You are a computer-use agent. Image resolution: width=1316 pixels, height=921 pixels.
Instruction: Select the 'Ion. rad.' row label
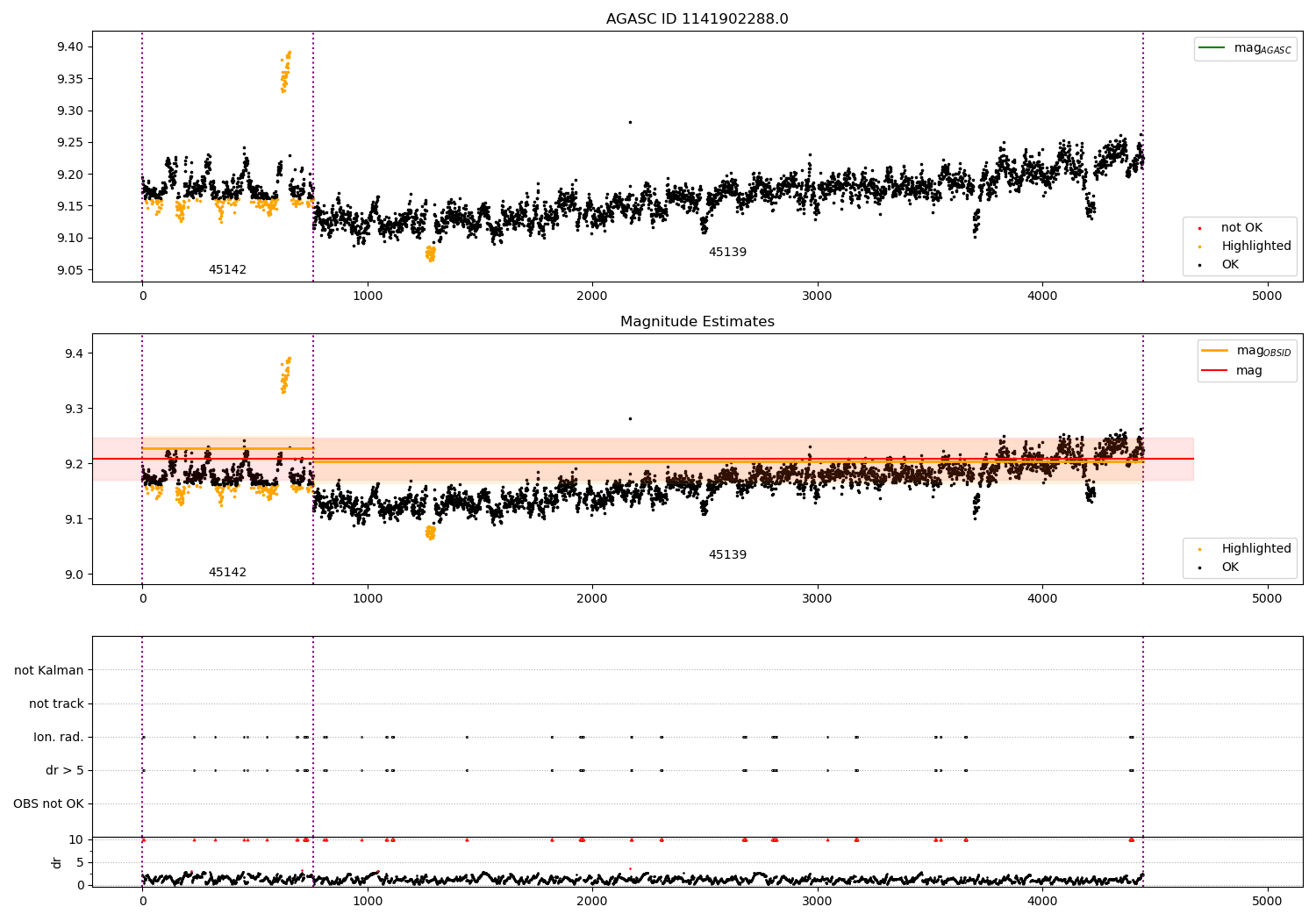(x=59, y=738)
